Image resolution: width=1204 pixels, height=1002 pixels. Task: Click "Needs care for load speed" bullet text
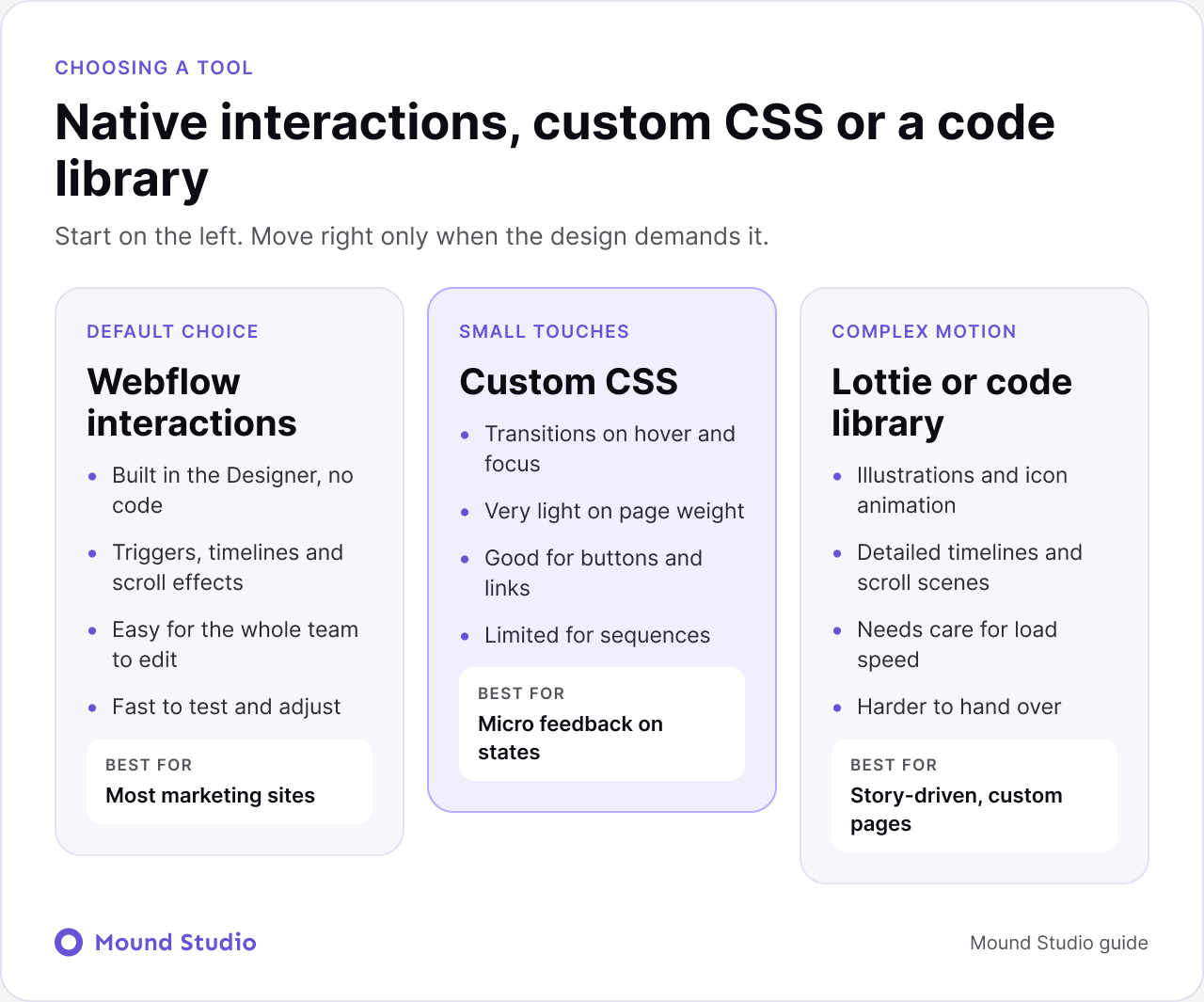point(958,644)
